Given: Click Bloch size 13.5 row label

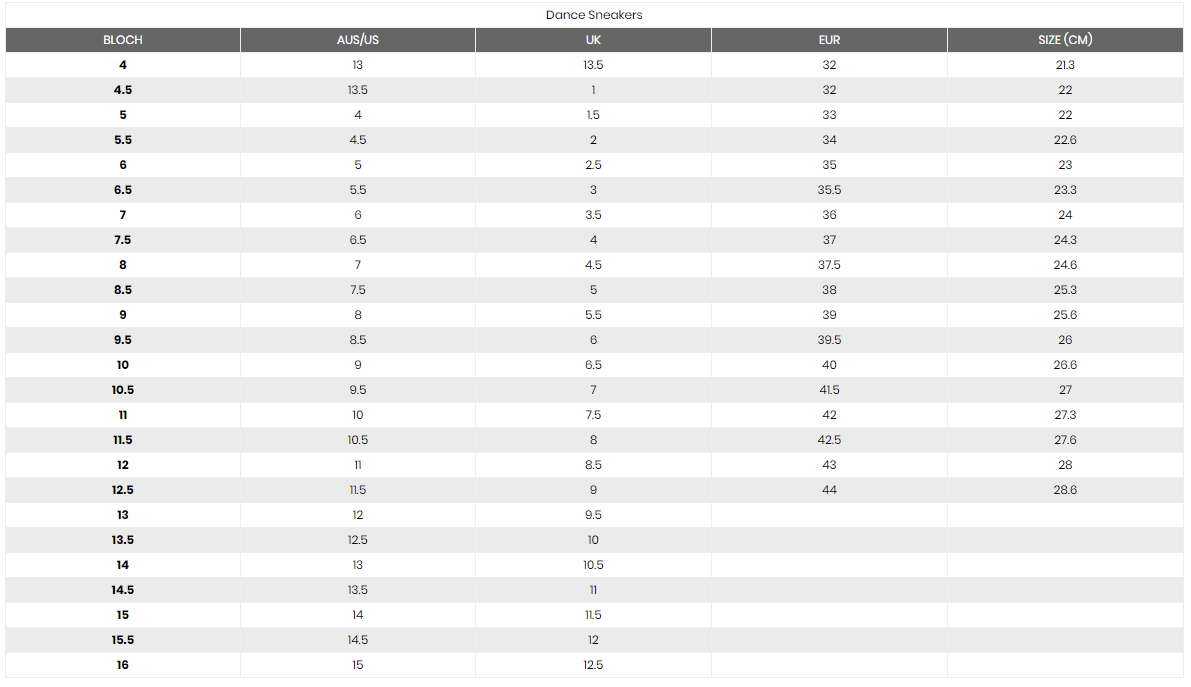Looking at the screenshot, I should point(122,540).
